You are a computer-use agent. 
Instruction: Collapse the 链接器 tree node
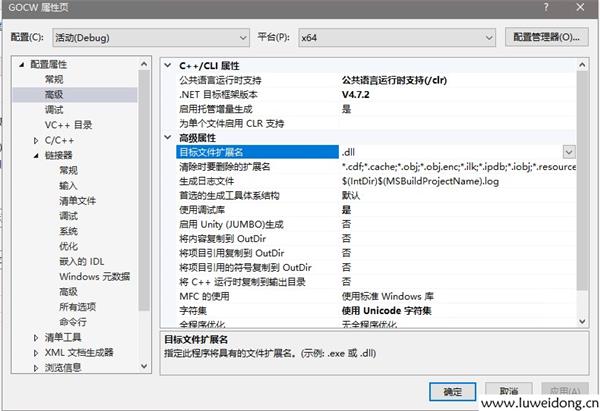tap(36, 156)
